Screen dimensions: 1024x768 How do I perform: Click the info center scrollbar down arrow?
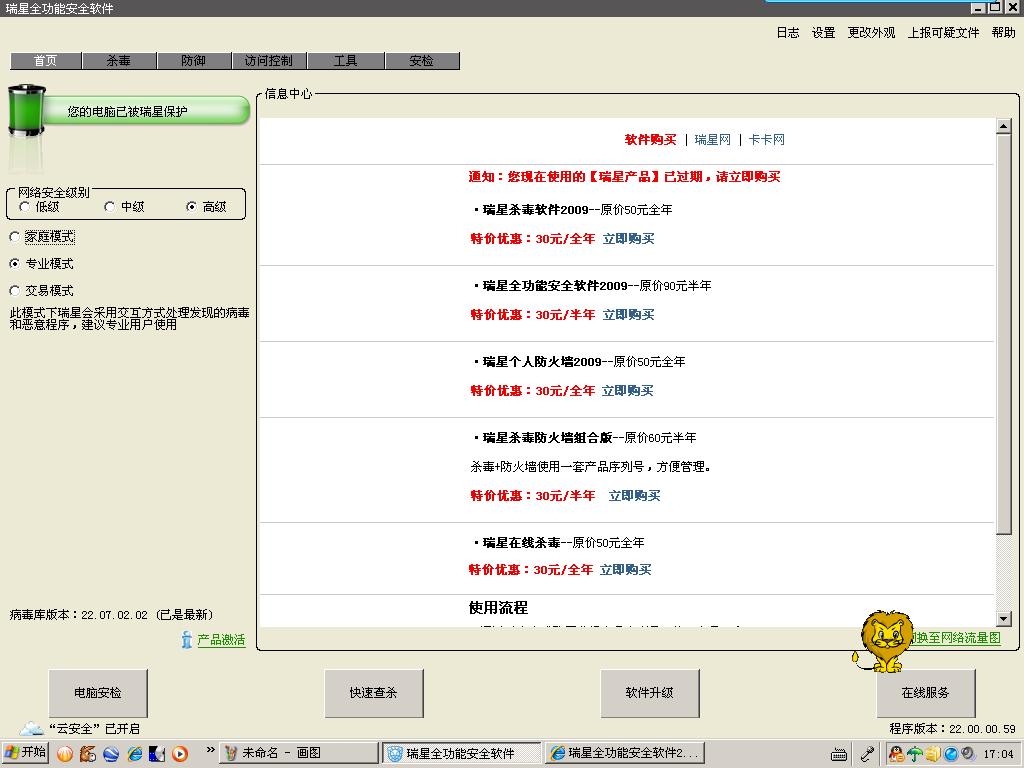coord(1004,618)
